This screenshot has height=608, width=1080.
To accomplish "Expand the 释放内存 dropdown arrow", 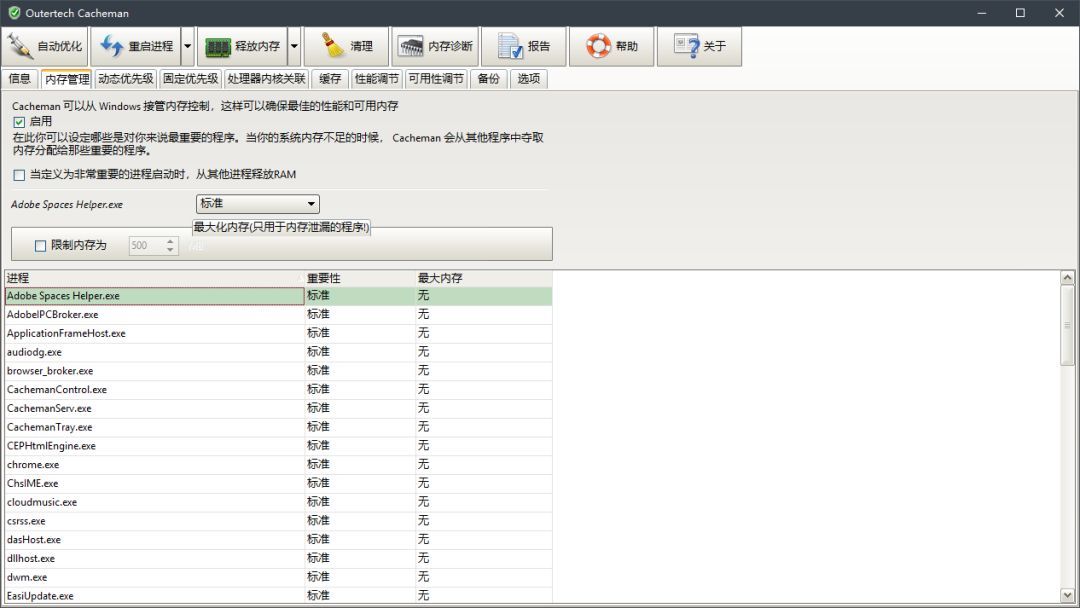I will pyautogui.click(x=293, y=45).
